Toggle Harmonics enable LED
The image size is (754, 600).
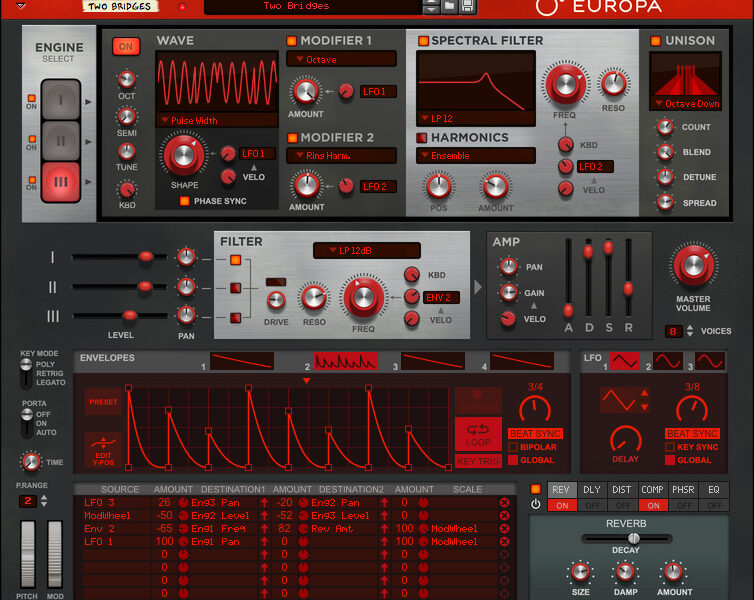coord(421,138)
